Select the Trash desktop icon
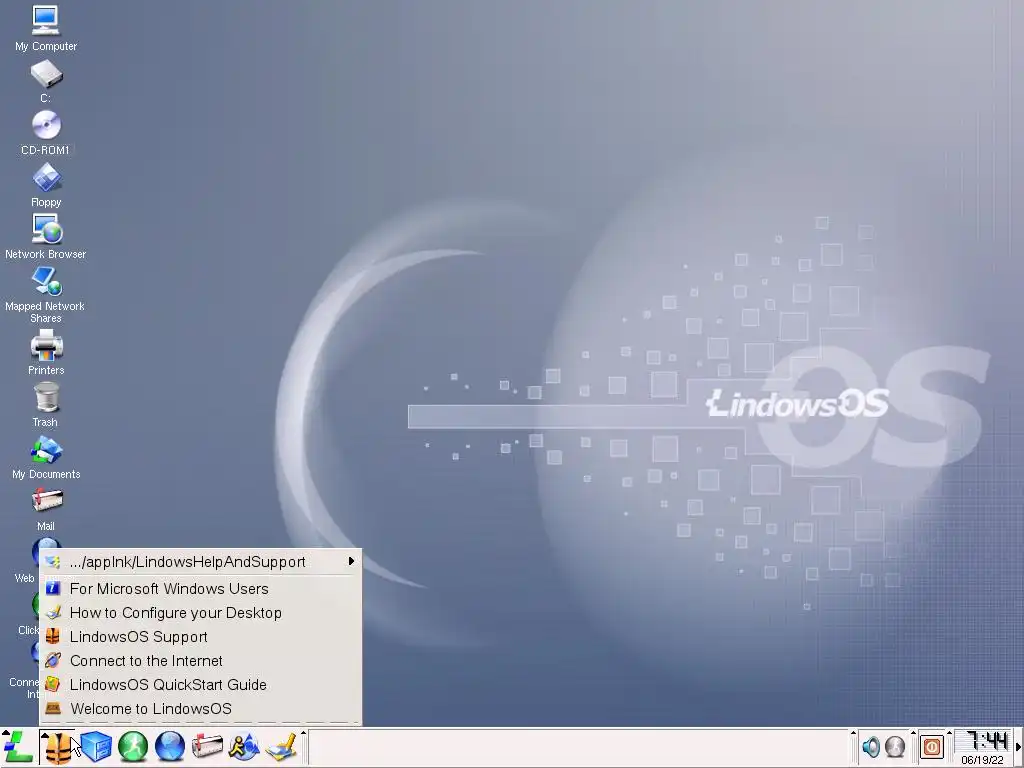 click(x=46, y=405)
